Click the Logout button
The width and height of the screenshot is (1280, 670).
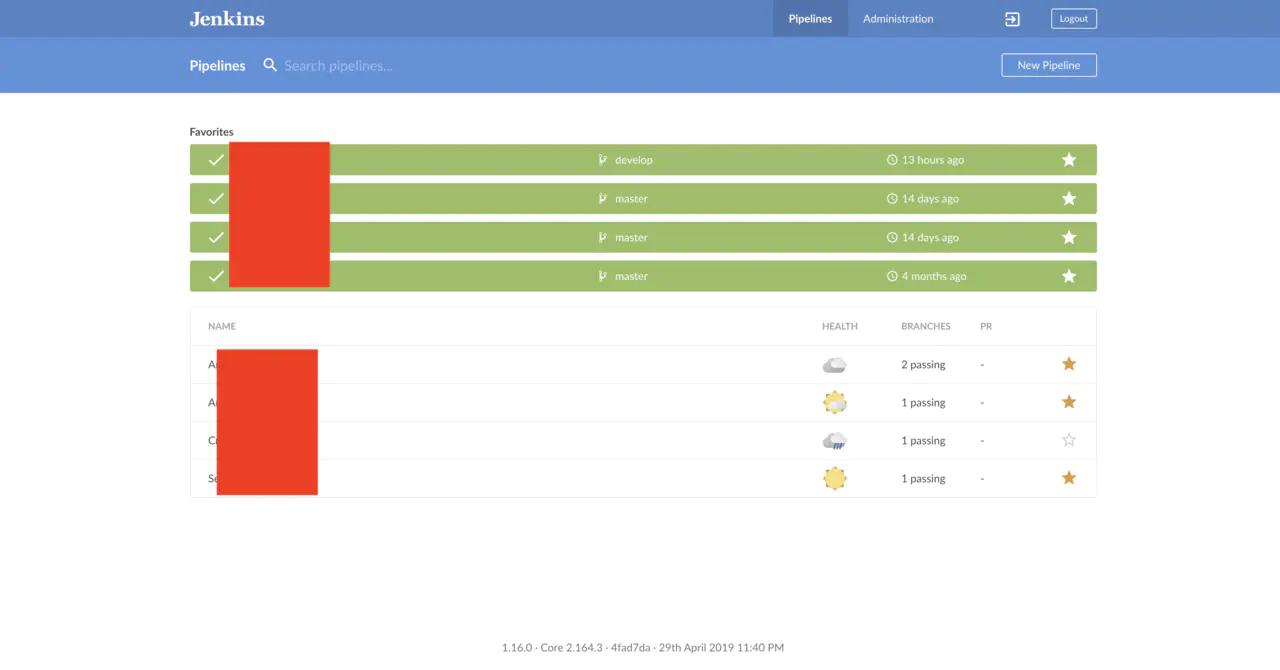tap(1073, 18)
